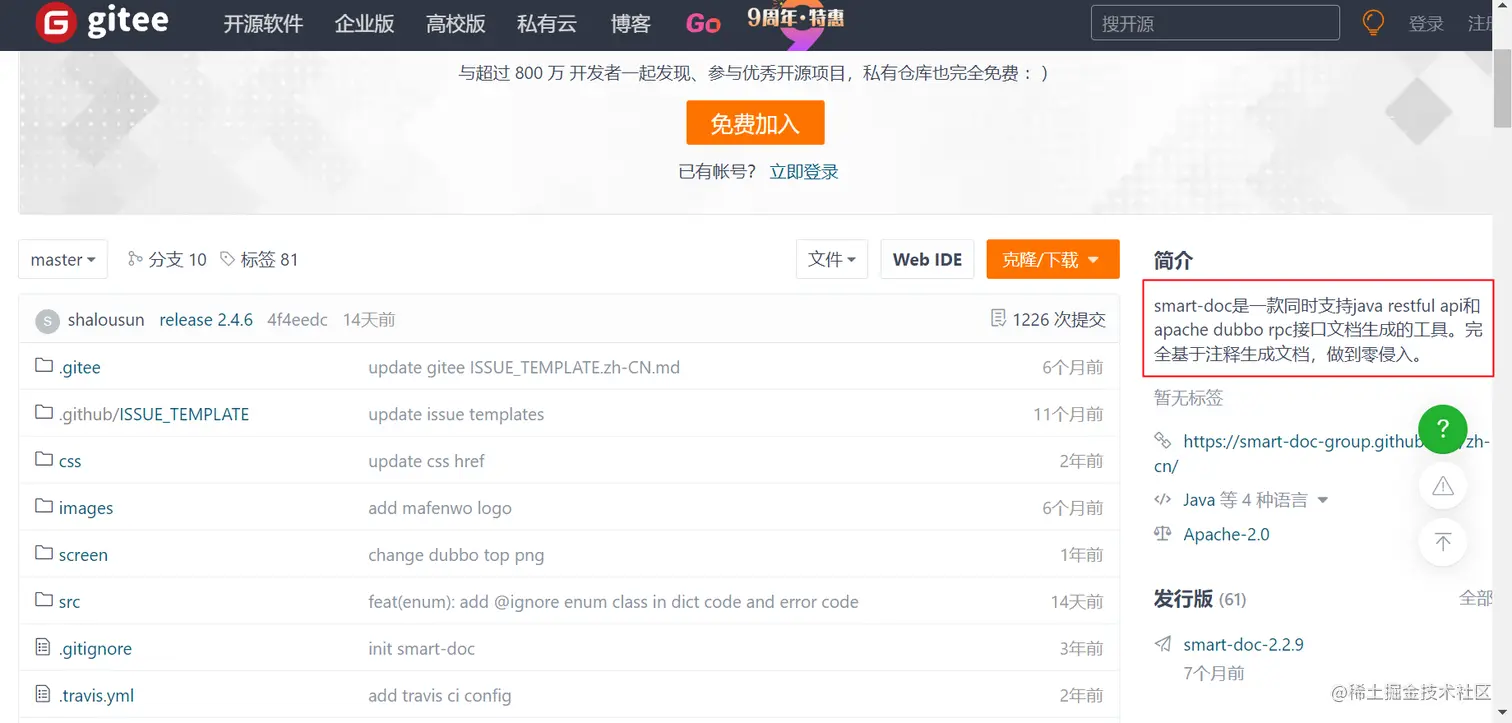Screen dimensions: 1512x723
Task: Open the Gitee logo home link
Action: (102, 22)
